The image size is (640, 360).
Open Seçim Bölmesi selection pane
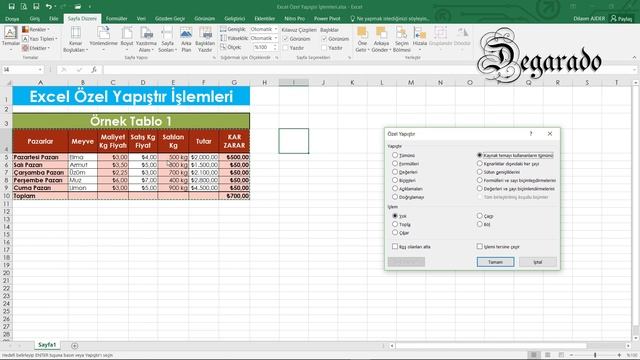point(402,39)
